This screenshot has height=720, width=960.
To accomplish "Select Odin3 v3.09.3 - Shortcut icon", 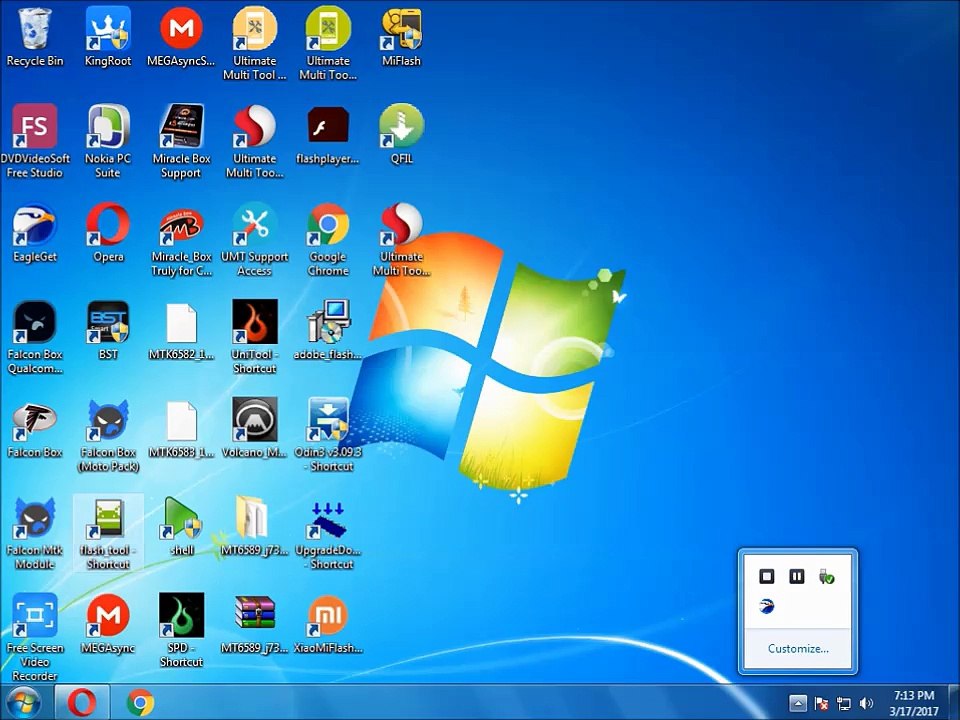I will click(328, 435).
